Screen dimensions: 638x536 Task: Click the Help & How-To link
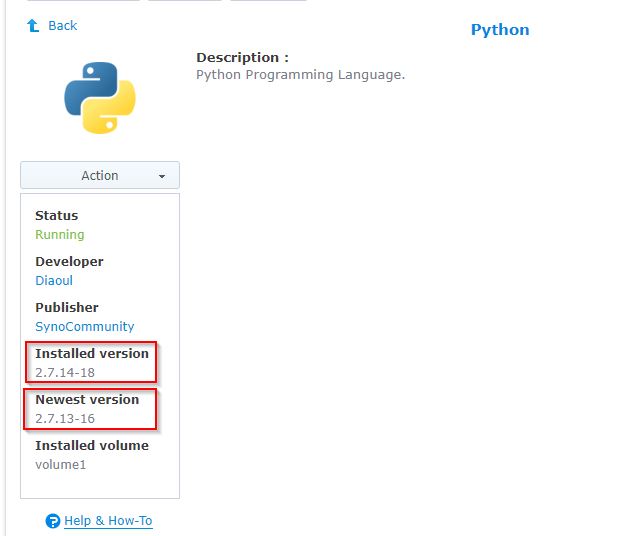pos(108,521)
